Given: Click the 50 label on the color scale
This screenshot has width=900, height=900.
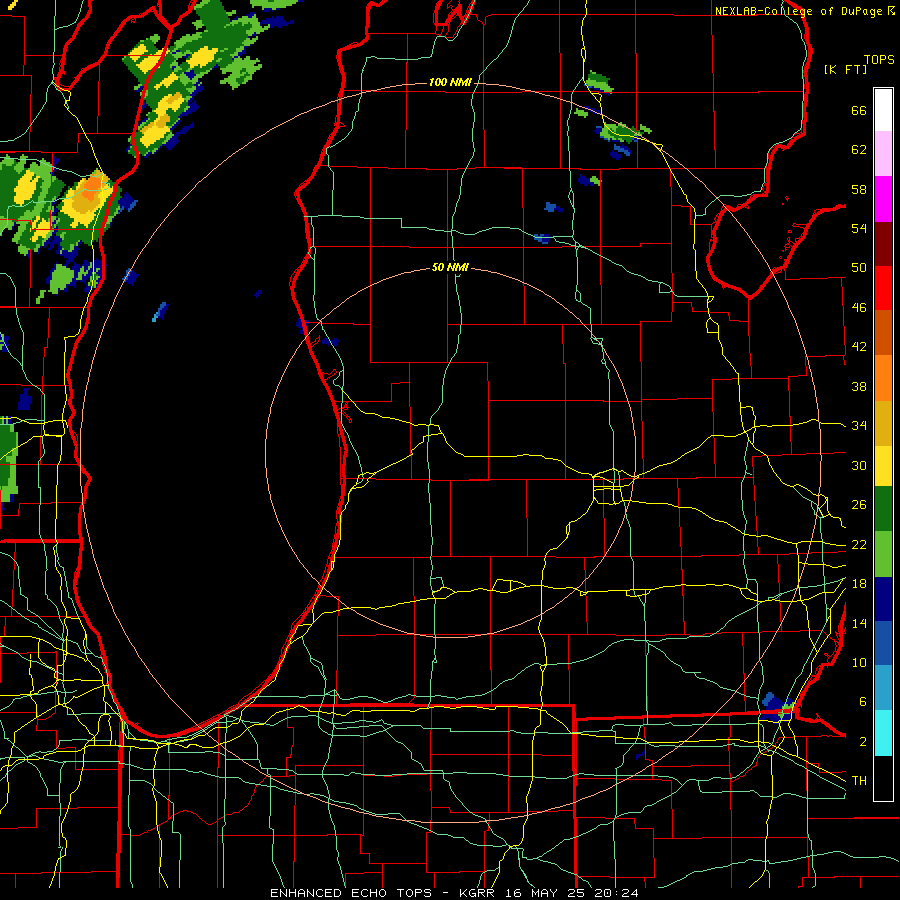Looking at the screenshot, I should [859, 268].
